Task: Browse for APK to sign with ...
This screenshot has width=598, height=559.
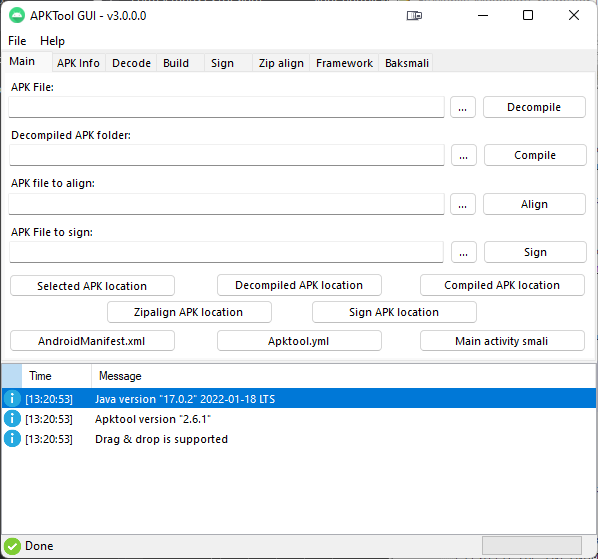Action: [x=464, y=252]
